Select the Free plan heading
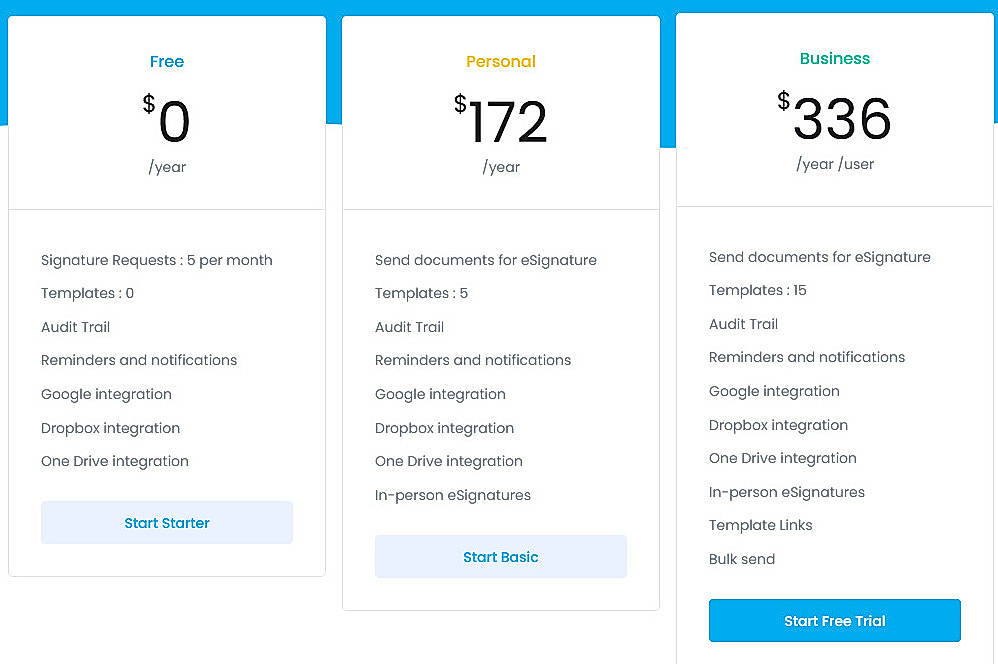 166,61
